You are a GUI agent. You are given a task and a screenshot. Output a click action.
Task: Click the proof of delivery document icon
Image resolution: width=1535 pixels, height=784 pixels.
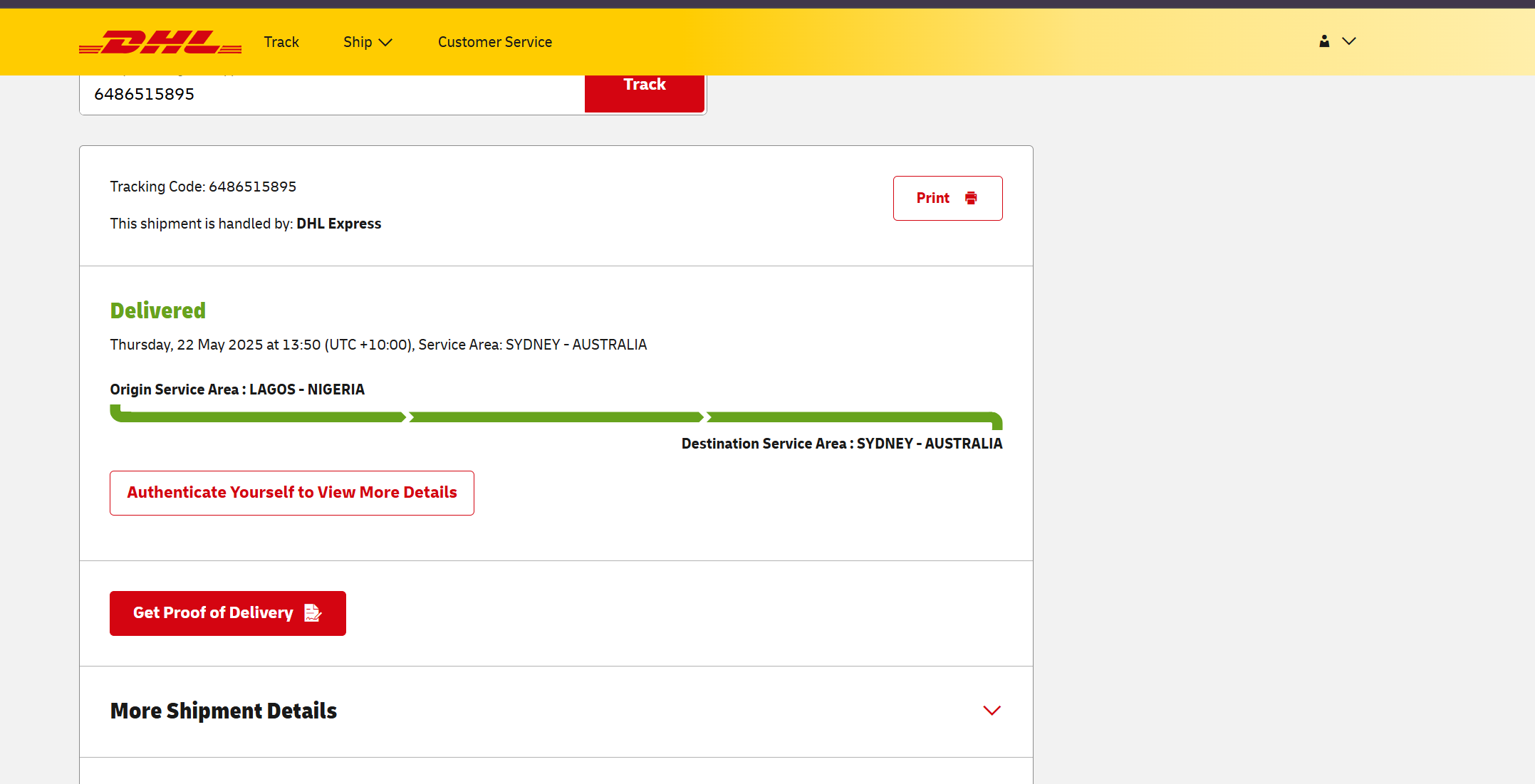pos(313,612)
